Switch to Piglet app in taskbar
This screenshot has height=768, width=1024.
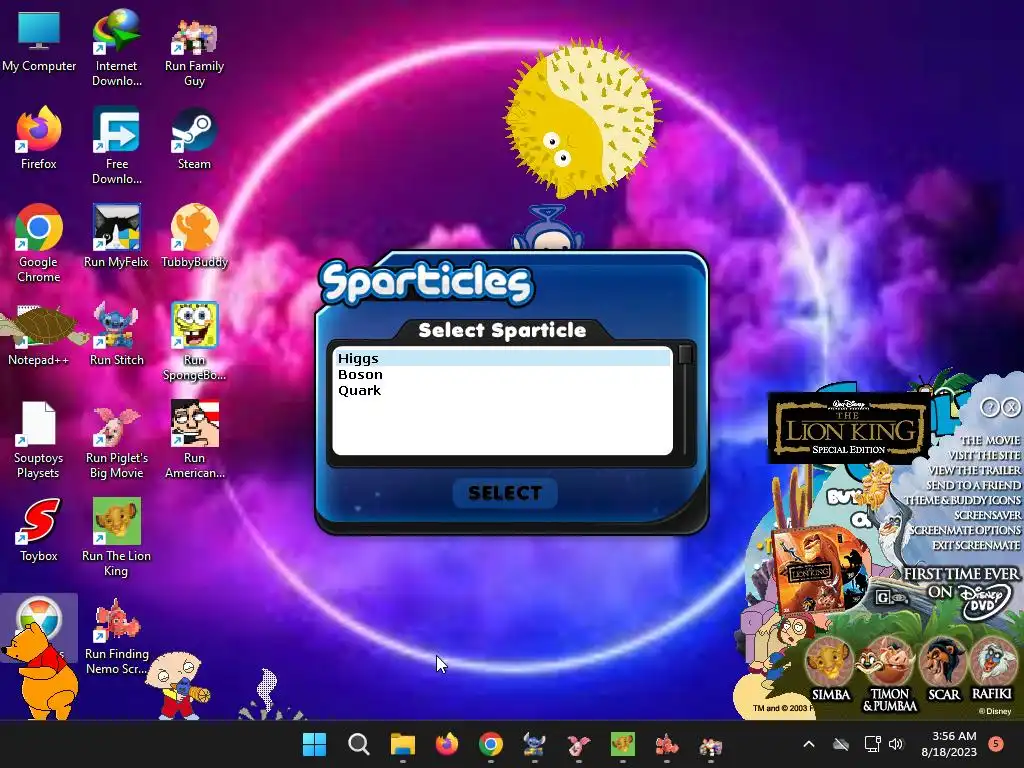(x=579, y=744)
